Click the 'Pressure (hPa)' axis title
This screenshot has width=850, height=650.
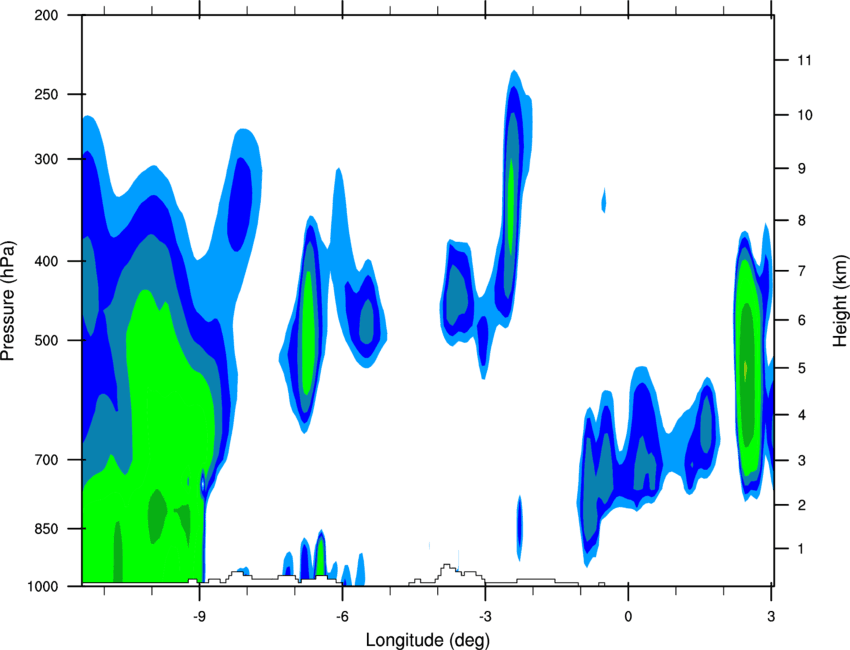[x=8, y=301]
